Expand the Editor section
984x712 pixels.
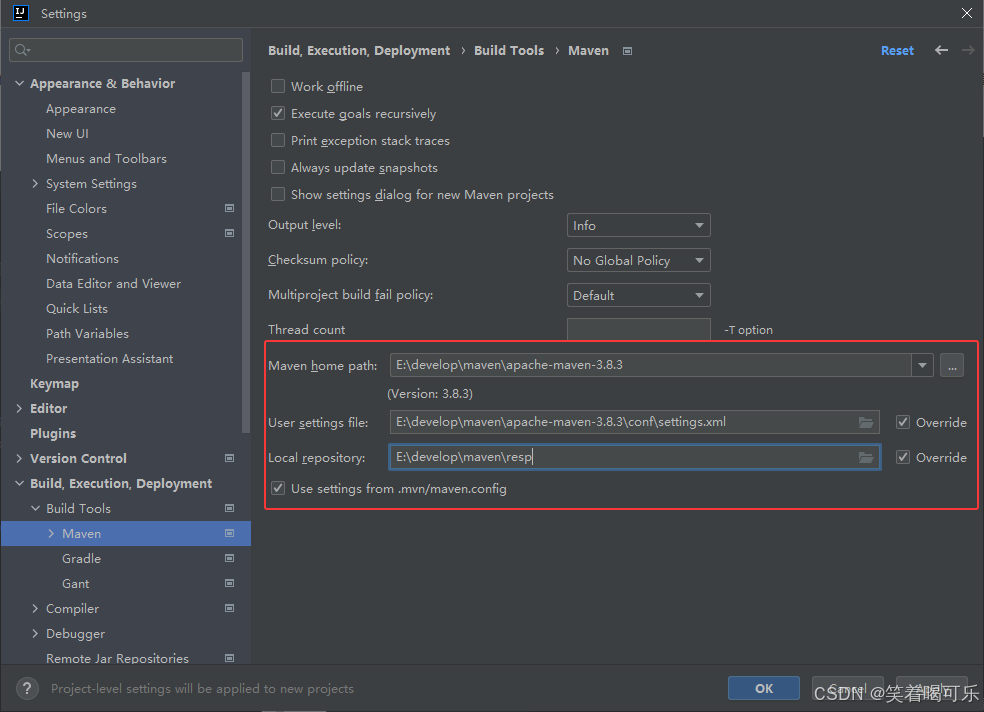(19, 408)
